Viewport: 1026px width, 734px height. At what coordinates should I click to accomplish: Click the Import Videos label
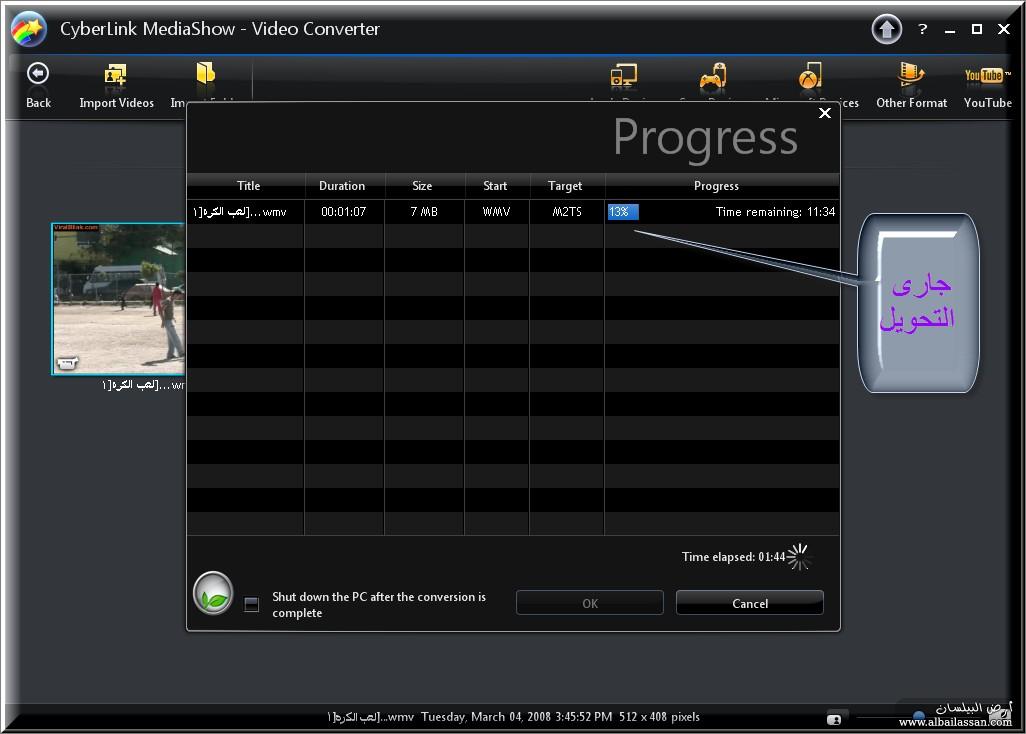click(x=116, y=103)
